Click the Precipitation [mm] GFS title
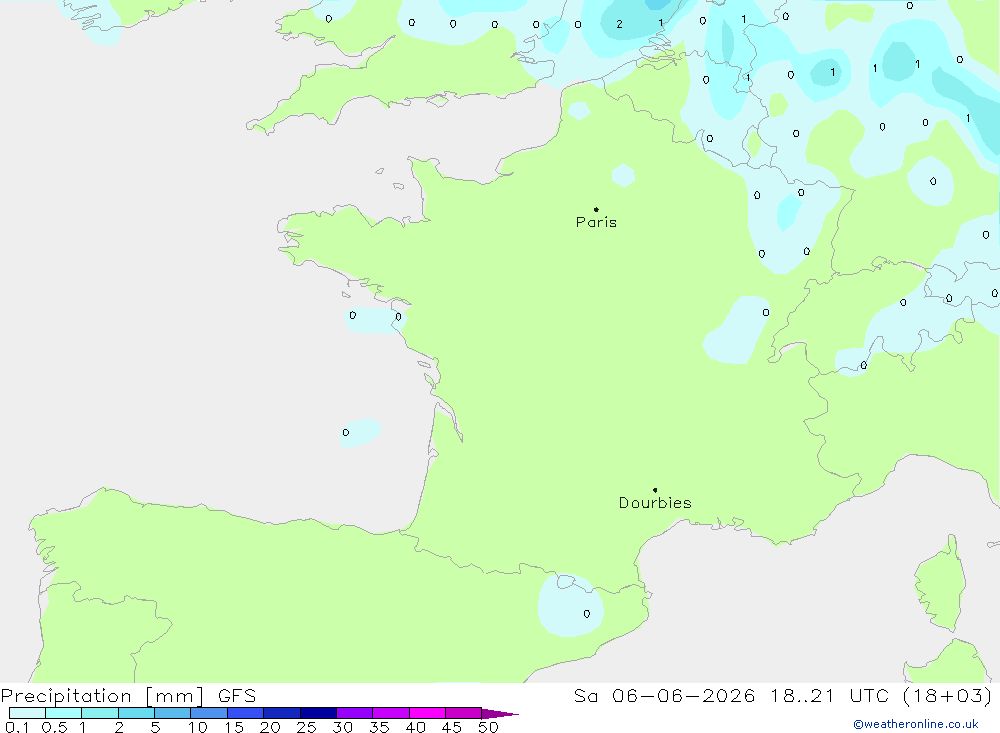 [128, 695]
